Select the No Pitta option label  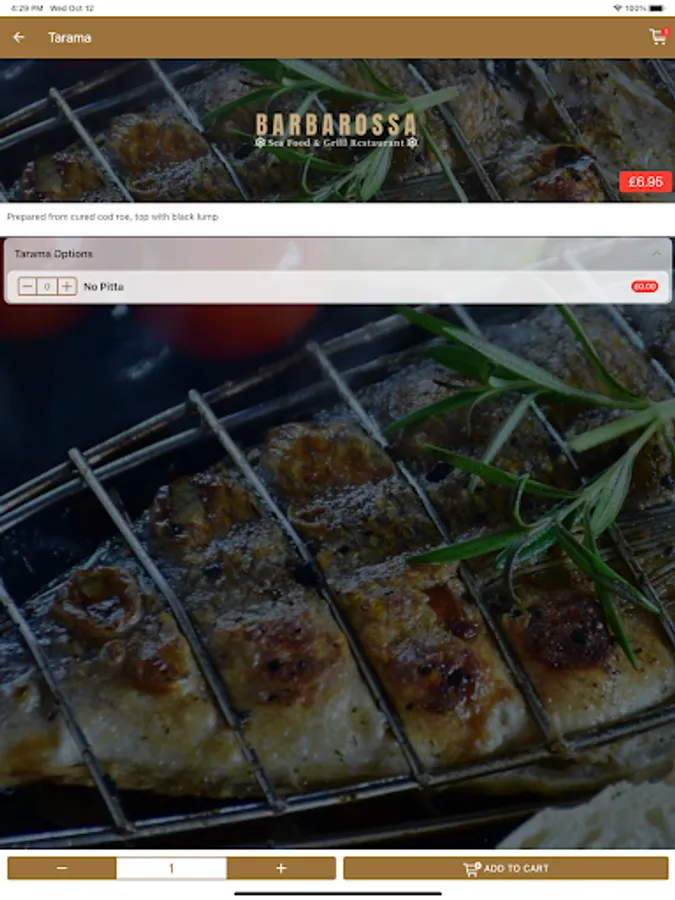click(103, 286)
